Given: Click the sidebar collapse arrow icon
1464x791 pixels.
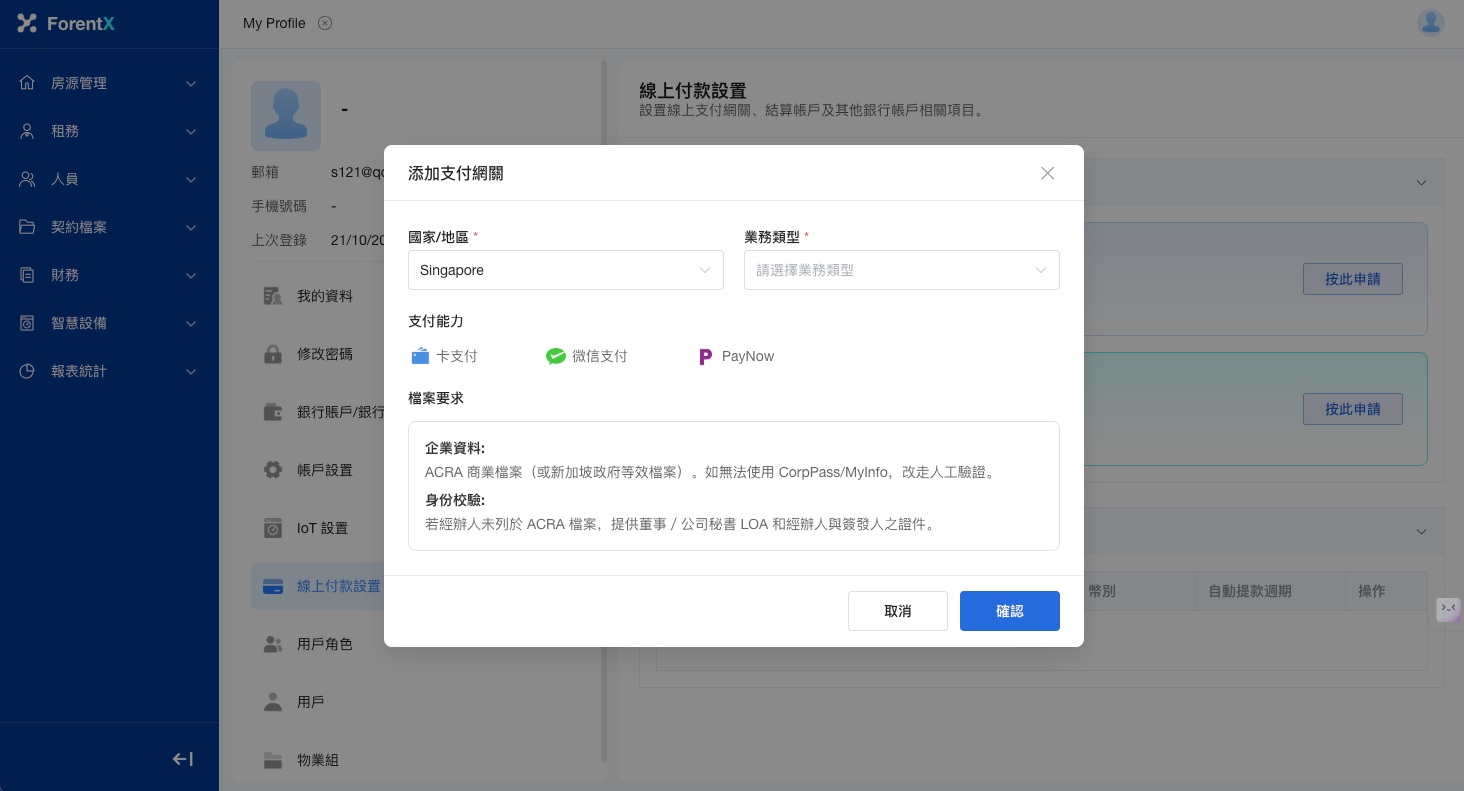Looking at the screenshot, I should point(183,759).
